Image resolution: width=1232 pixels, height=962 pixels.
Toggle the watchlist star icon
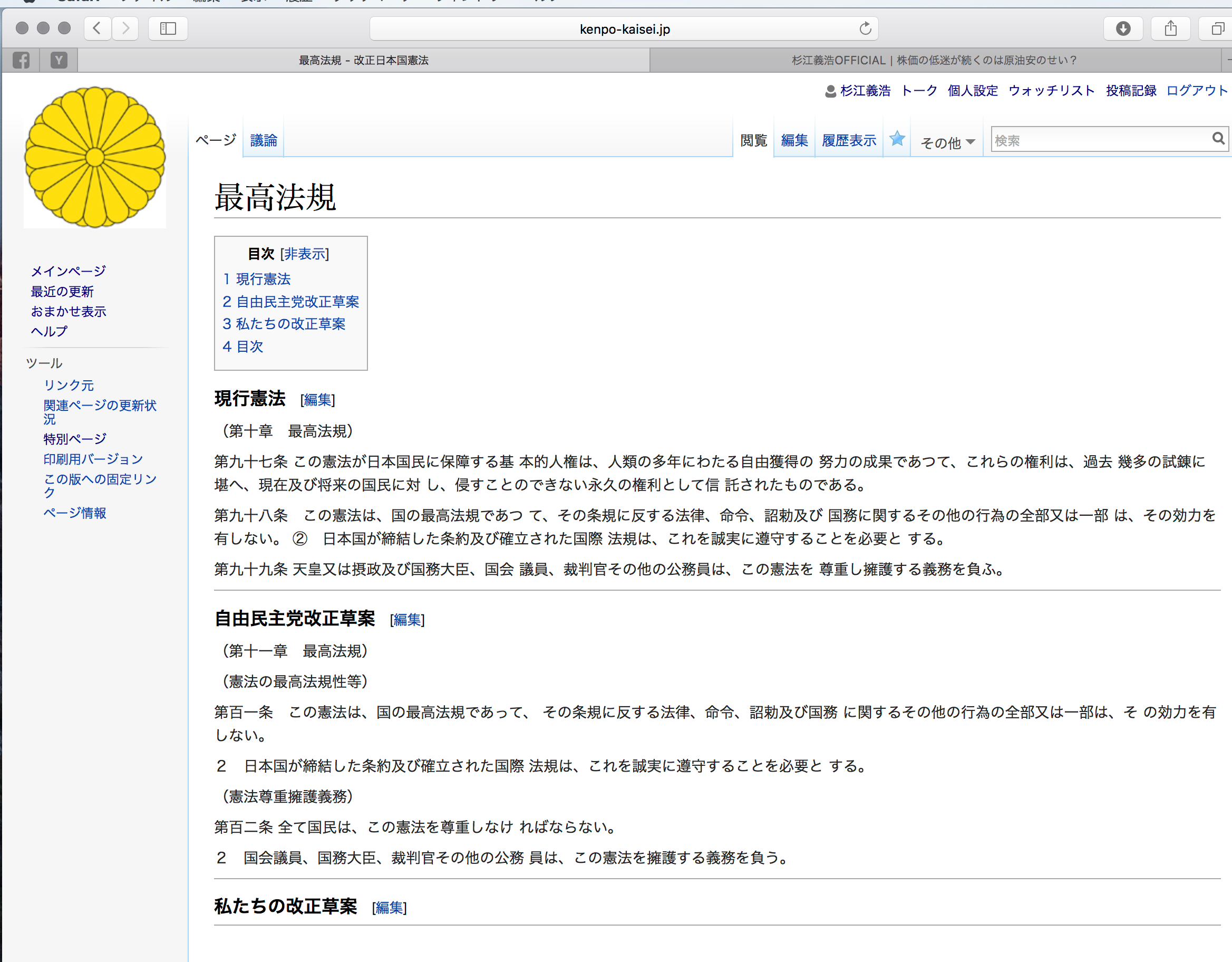897,138
